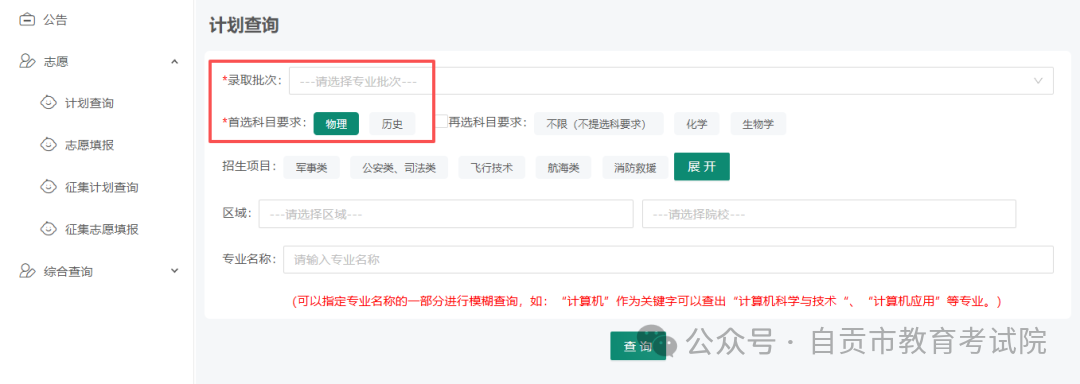Toggle the 化学 subject option
The width and height of the screenshot is (1080, 384).
click(x=696, y=124)
